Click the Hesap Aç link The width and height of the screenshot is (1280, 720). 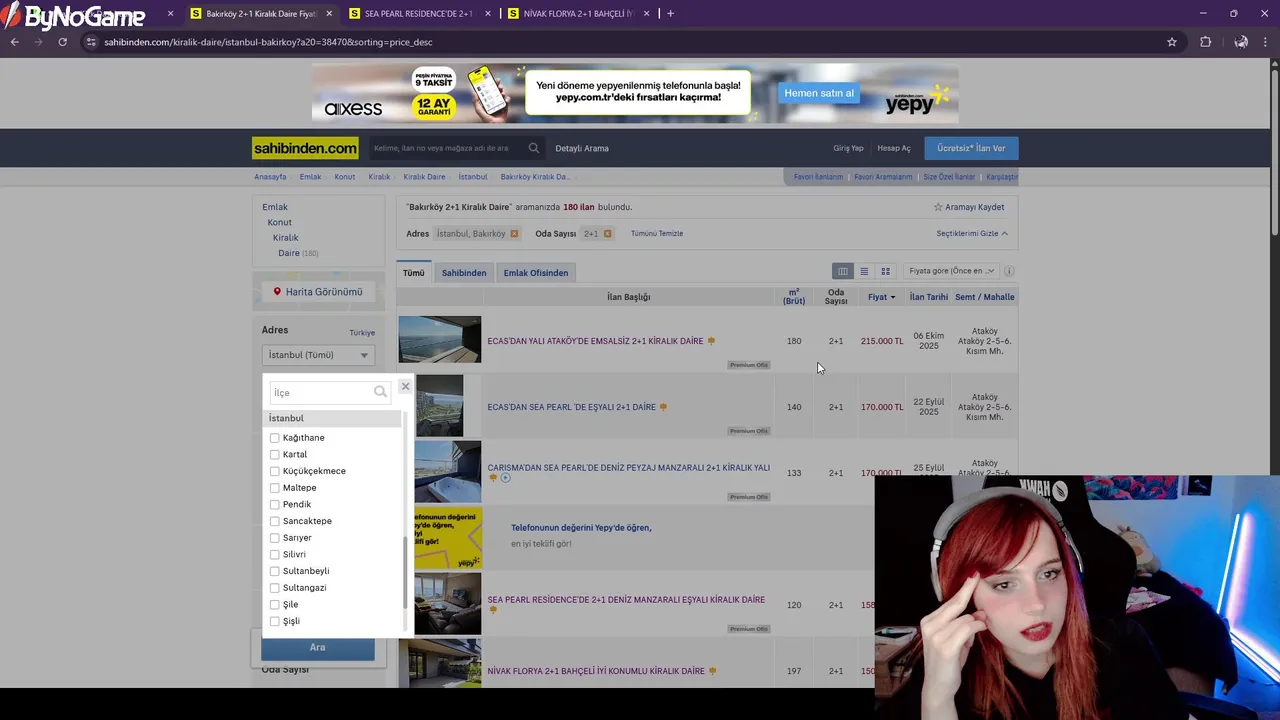point(894,148)
